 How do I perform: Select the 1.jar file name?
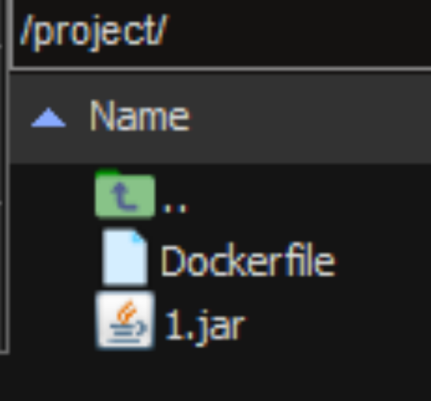point(205,325)
